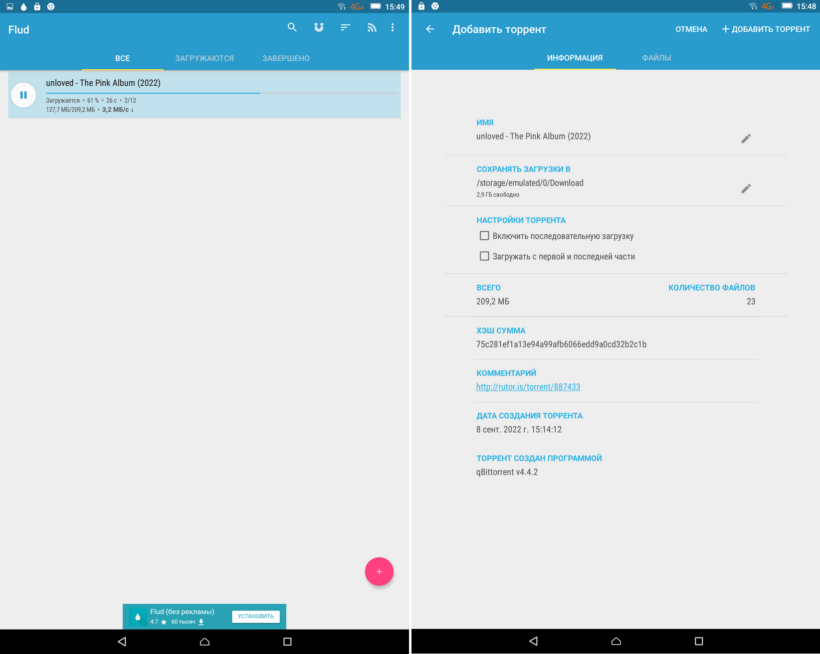Check Загружать с первой и последней части
The height and width of the screenshot is (654, 820).
click(x=484, y=256)
